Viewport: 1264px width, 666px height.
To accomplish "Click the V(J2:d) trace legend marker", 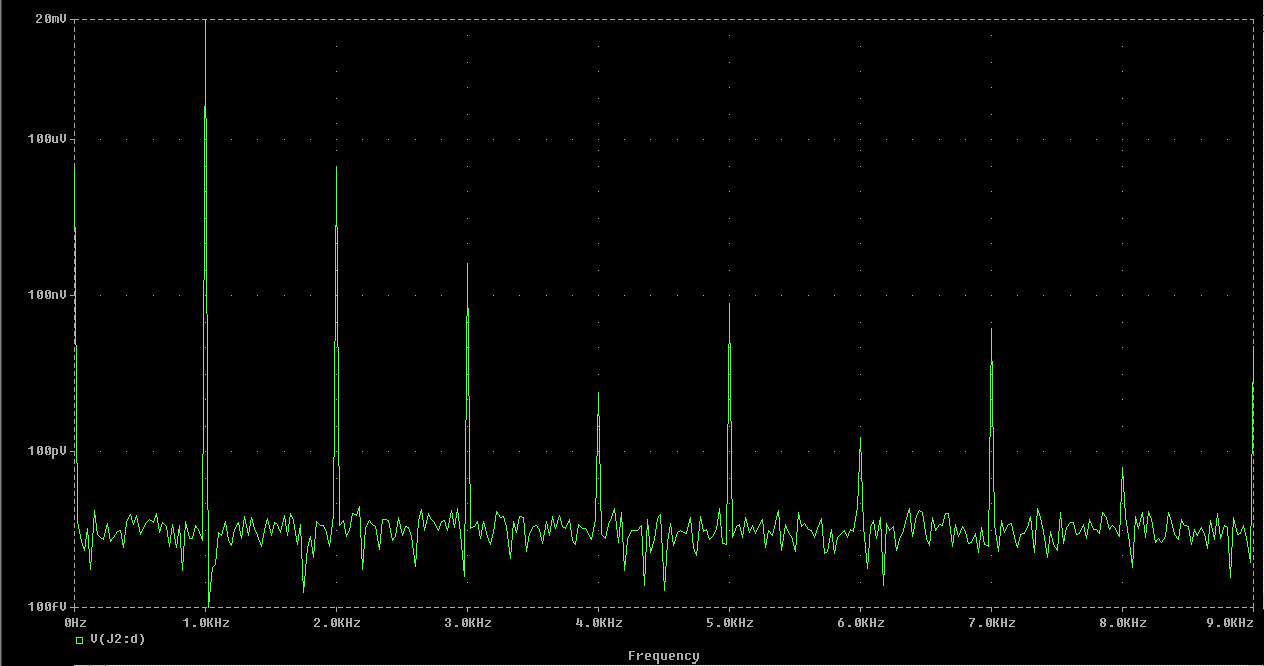I will [80, 640].
